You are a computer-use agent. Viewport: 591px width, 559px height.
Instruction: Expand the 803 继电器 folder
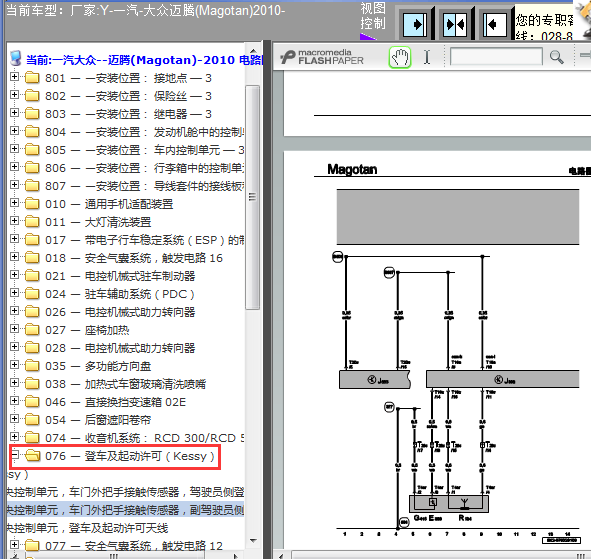[14, 113]
